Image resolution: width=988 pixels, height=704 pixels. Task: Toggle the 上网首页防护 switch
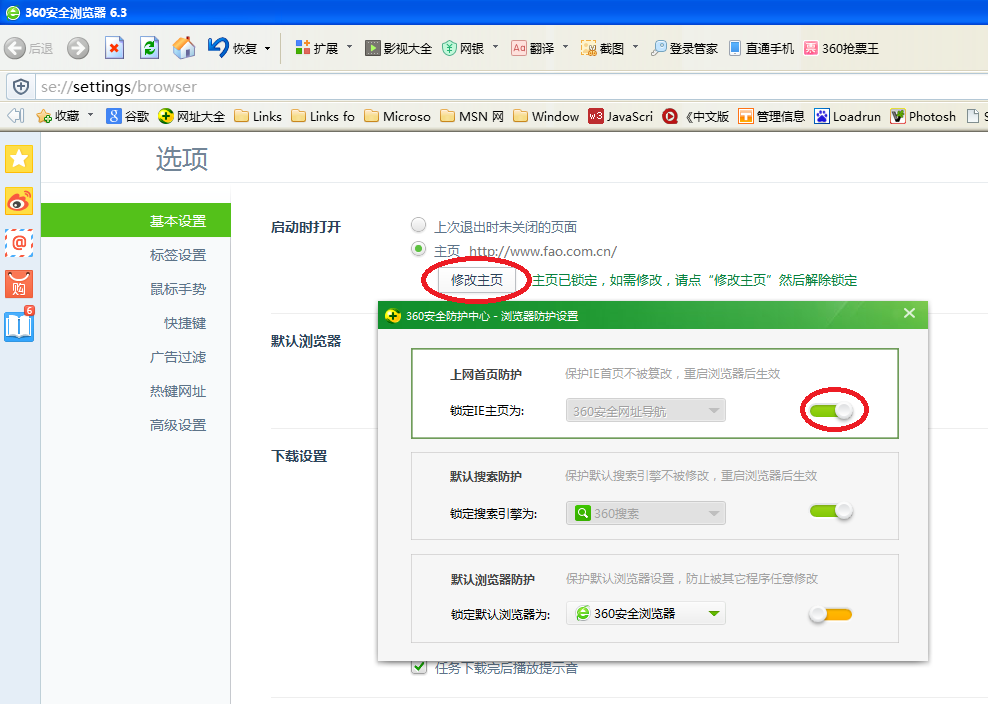click(x=831, y=411)
